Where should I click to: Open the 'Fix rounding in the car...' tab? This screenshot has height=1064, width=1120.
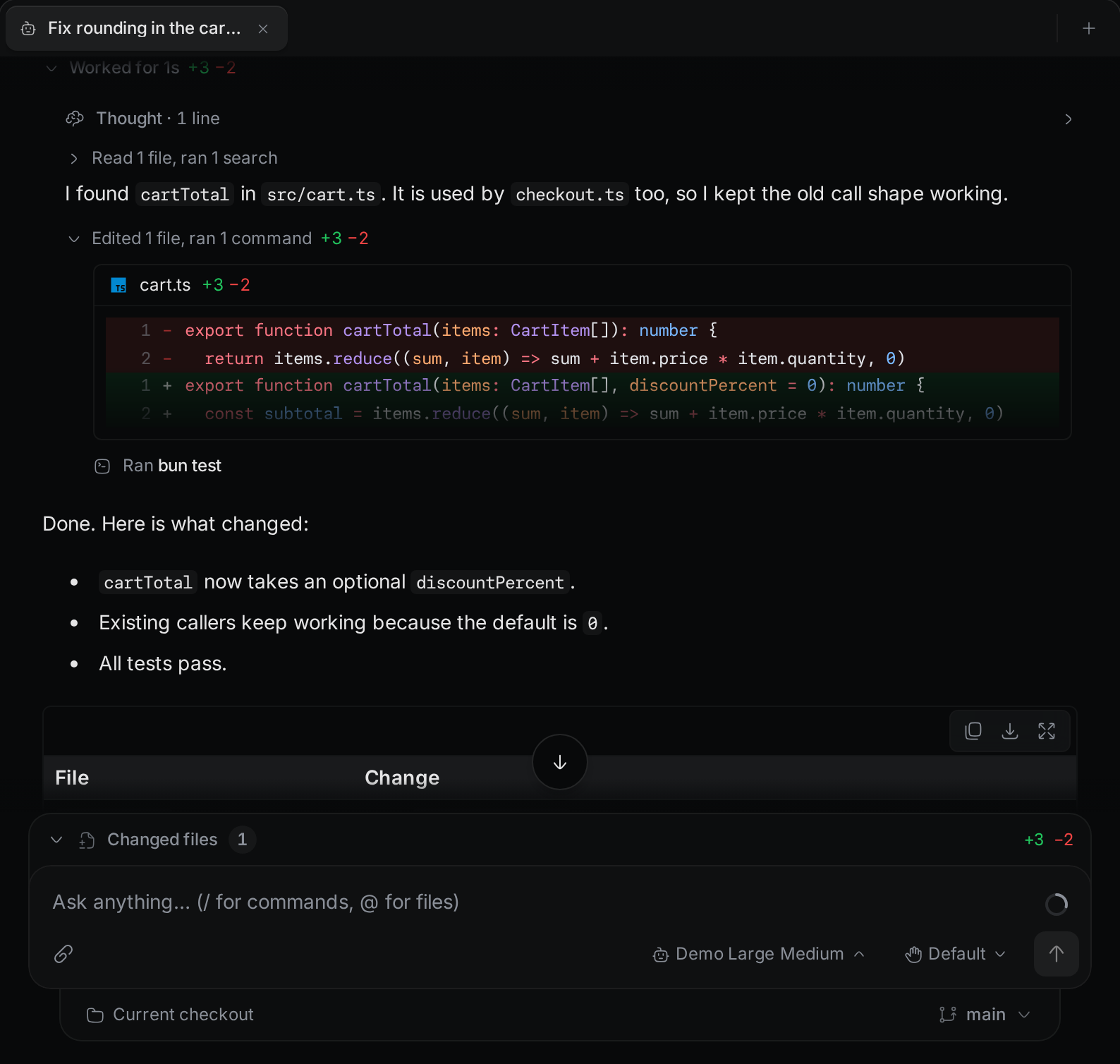click(146, 28)
